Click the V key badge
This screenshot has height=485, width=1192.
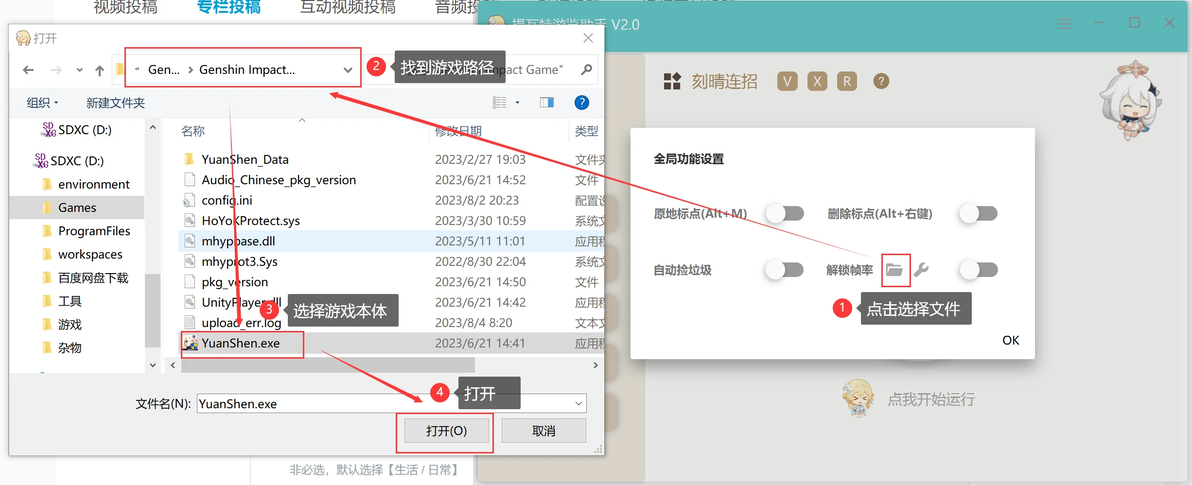(788, 81)
